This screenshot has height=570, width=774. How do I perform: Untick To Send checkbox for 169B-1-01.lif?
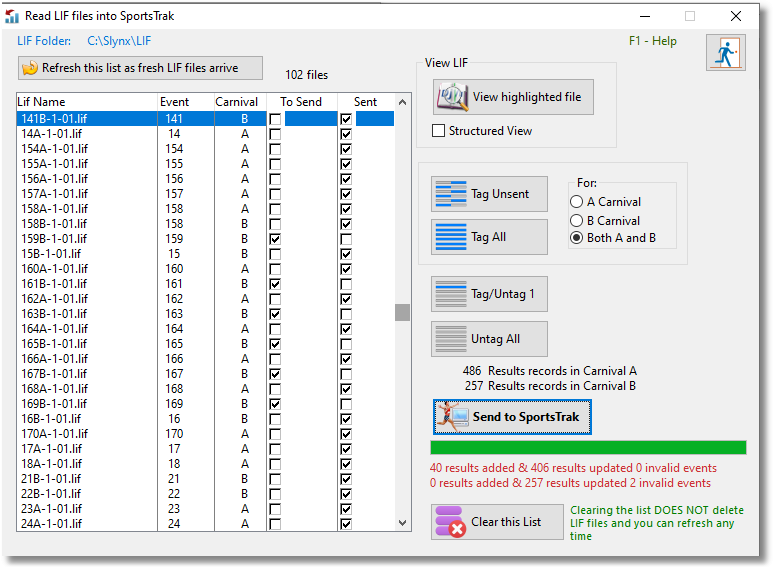275,404
